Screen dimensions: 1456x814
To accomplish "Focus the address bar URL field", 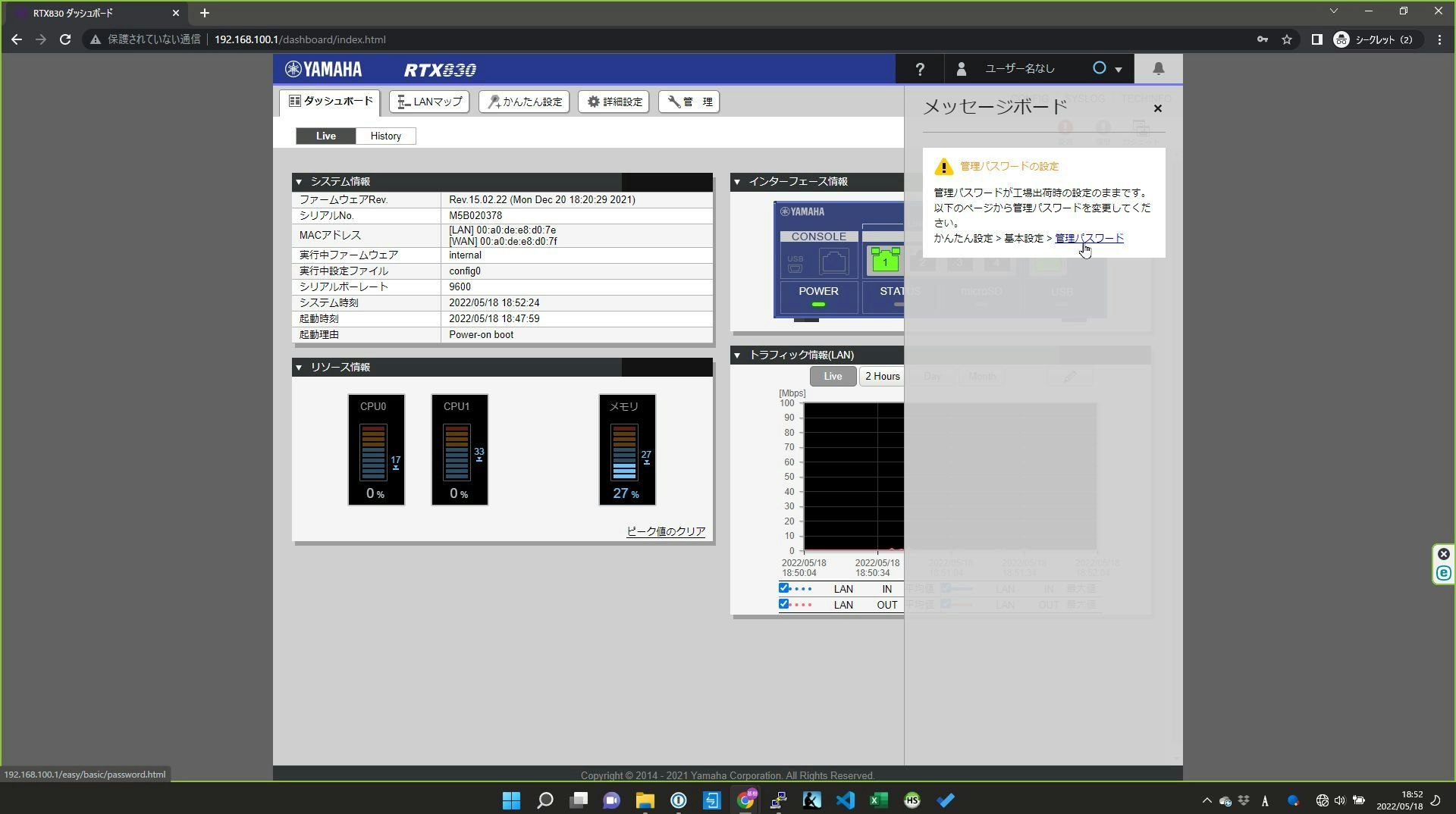I will [300, 39].
